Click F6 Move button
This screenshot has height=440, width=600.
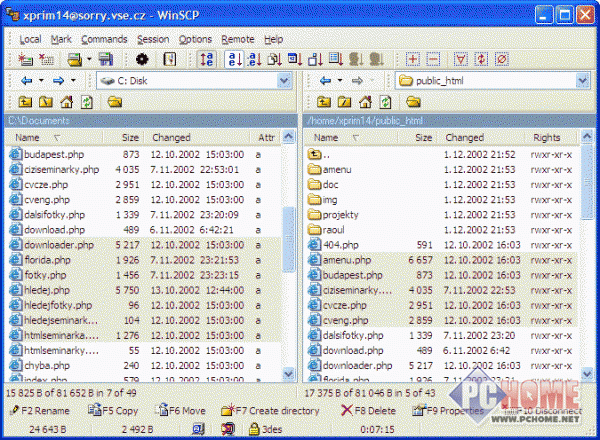181,411
